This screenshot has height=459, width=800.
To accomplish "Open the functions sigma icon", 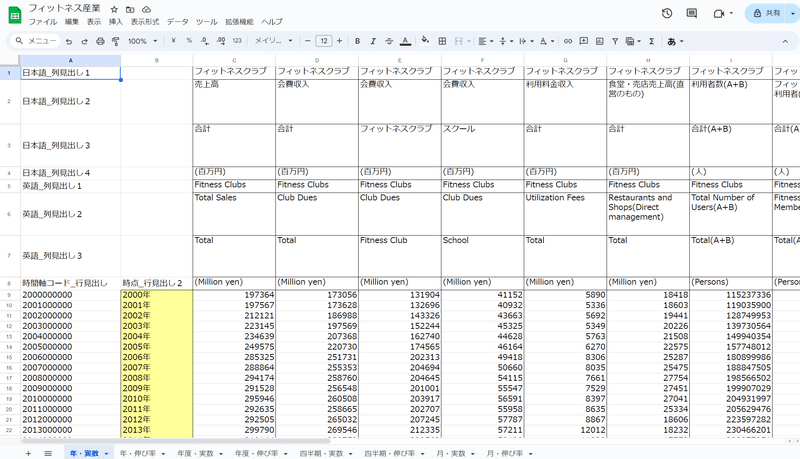I will (651, 41).
